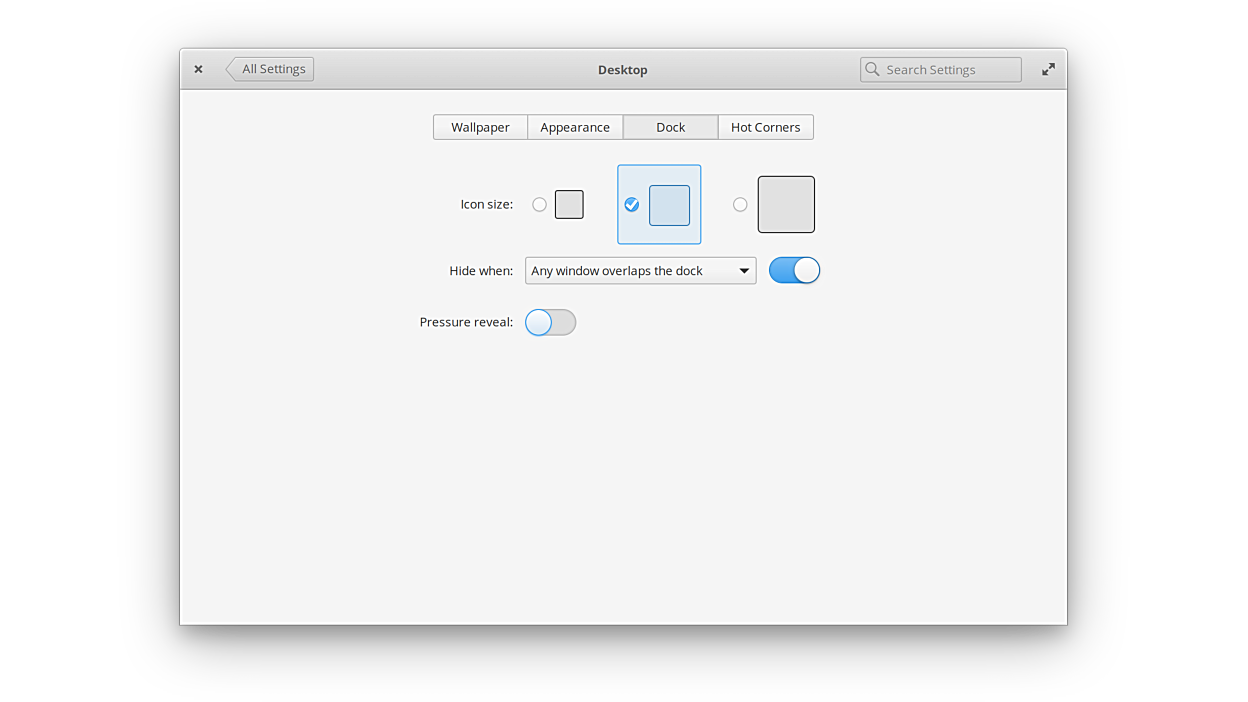Click the large icon size preview square

pos(786,204)
